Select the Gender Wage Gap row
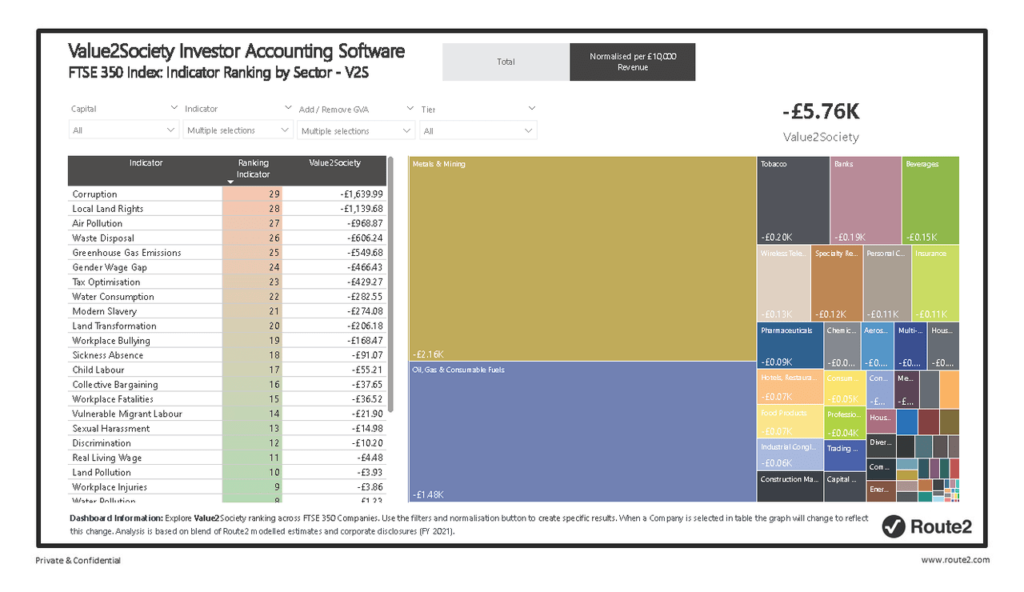 point(227,267)
